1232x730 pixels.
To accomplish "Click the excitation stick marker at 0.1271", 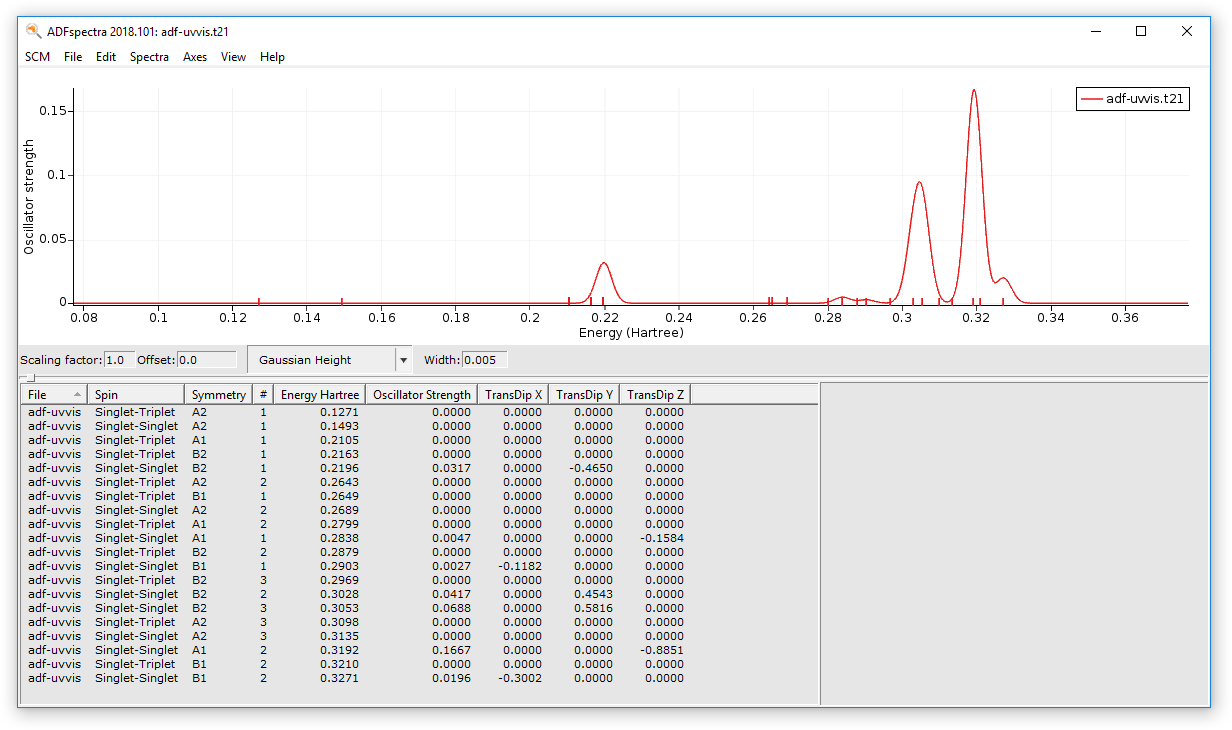I will 259,301.
